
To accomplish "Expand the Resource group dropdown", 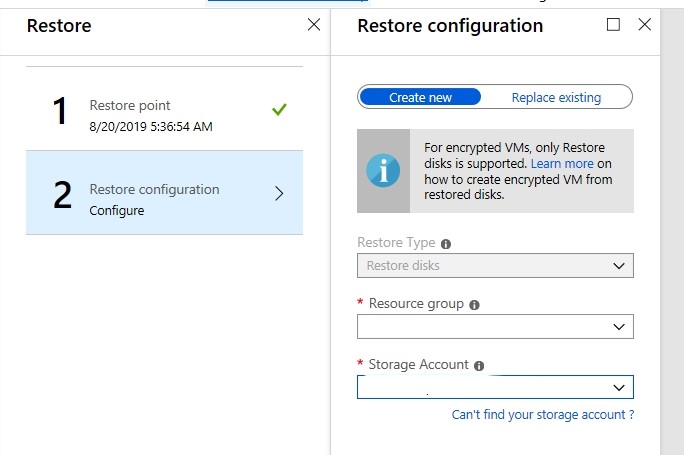I will pos(495,326).
